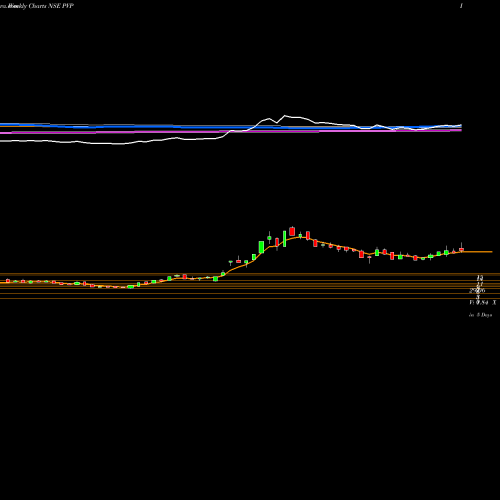This screenshot has width=500, height=500.
Task: Click the magenta moving-average line
Action: point(231,131)
